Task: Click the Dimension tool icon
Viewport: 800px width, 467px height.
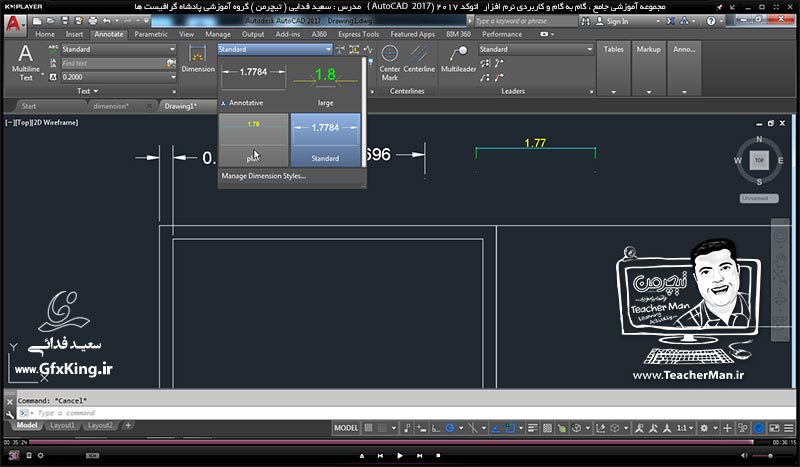Action: pos(198,59)
